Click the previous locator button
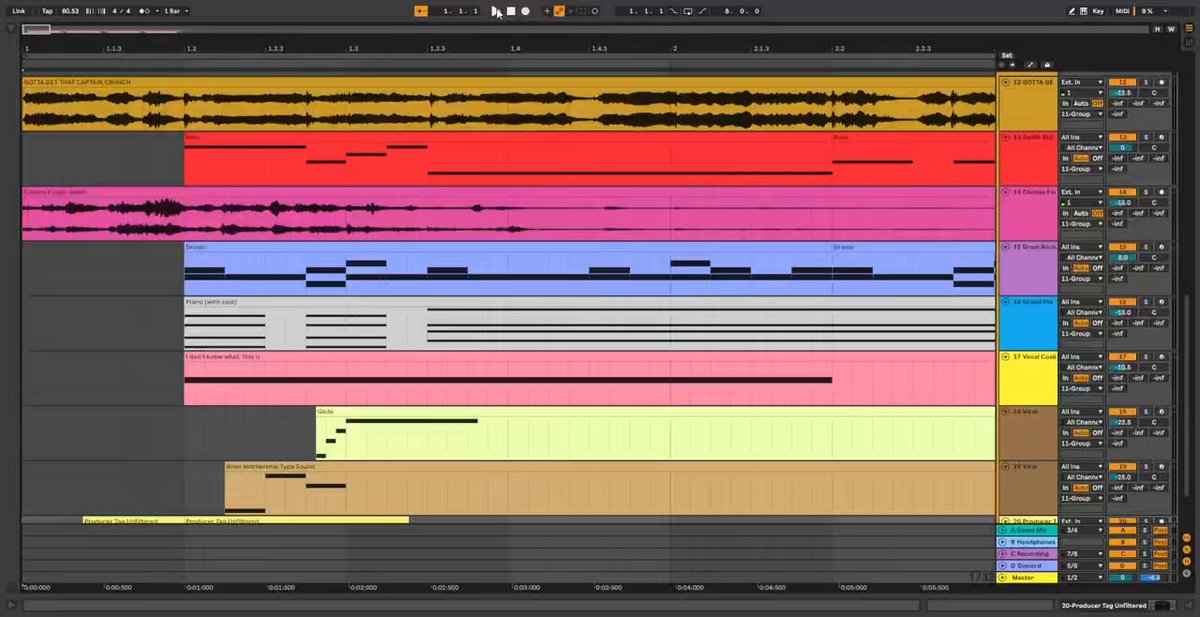The height and width of the screenshot is (617, 1200). (1002, 65)
